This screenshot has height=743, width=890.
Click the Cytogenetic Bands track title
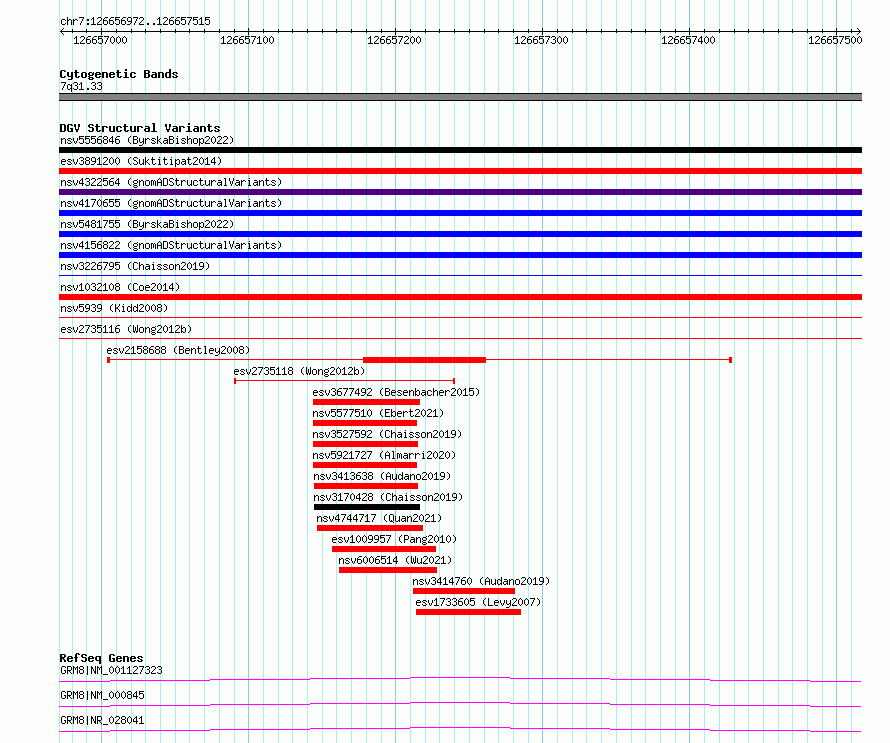[119, 74]
